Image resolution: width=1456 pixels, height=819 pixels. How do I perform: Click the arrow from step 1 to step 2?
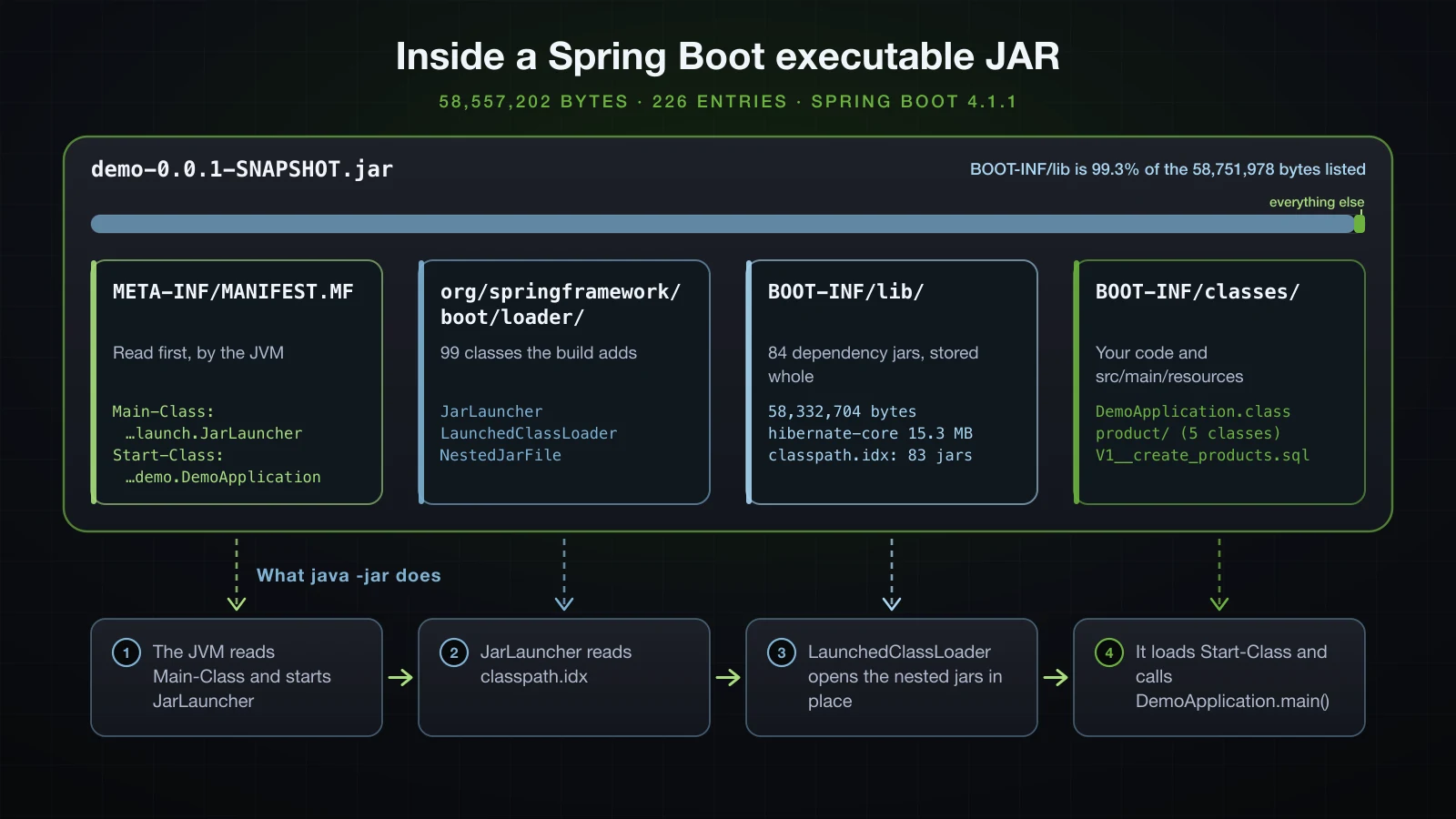(x=400, y=677)
